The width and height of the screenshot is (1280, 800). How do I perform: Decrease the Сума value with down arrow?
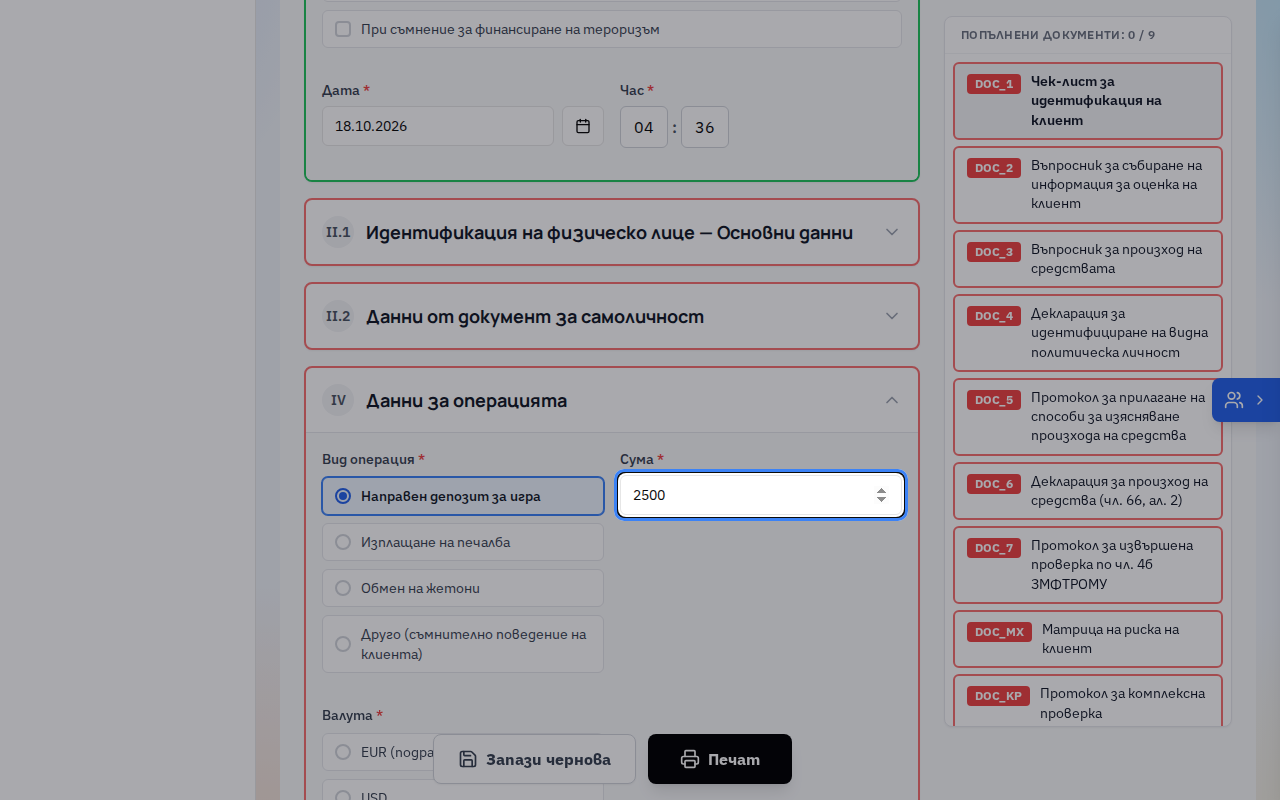point(881,500)
